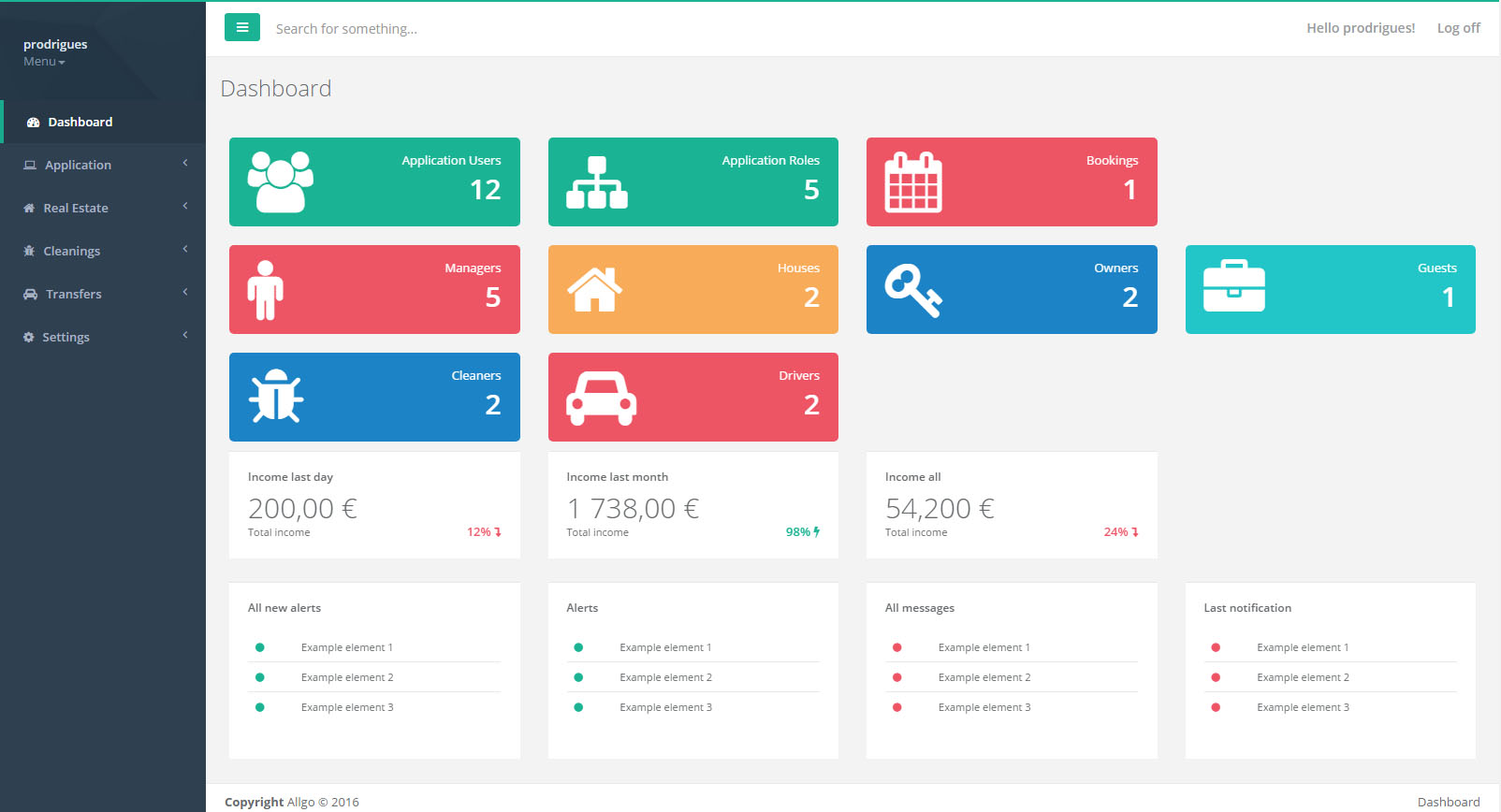Click Hello prodrigues! in the top bar

(x=1360, y=28)
